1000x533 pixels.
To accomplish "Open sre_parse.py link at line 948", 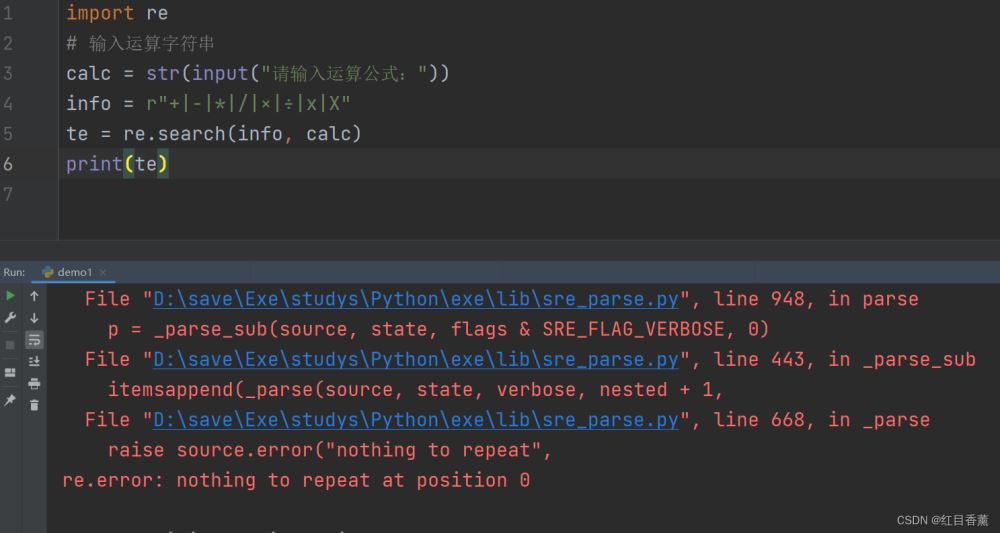I will (416, 299).
